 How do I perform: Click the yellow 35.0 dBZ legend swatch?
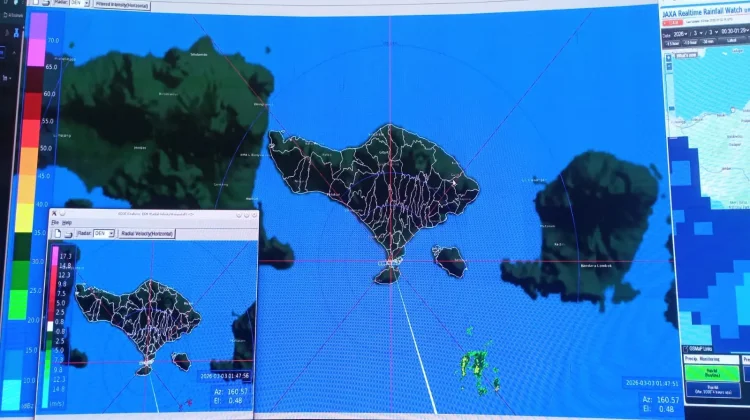click(24, 218)
